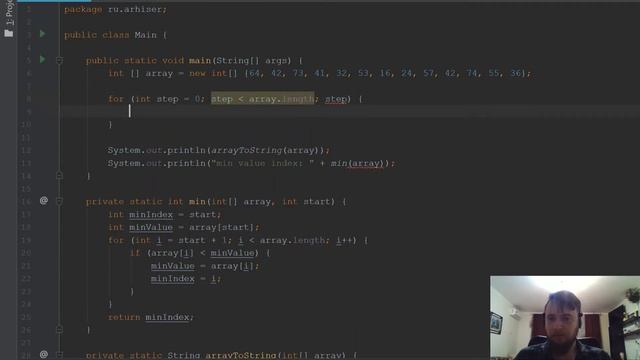This screenshot has width=640, height=360.
Task: Click the min method closing fold marker
Action: click(59, 329)
